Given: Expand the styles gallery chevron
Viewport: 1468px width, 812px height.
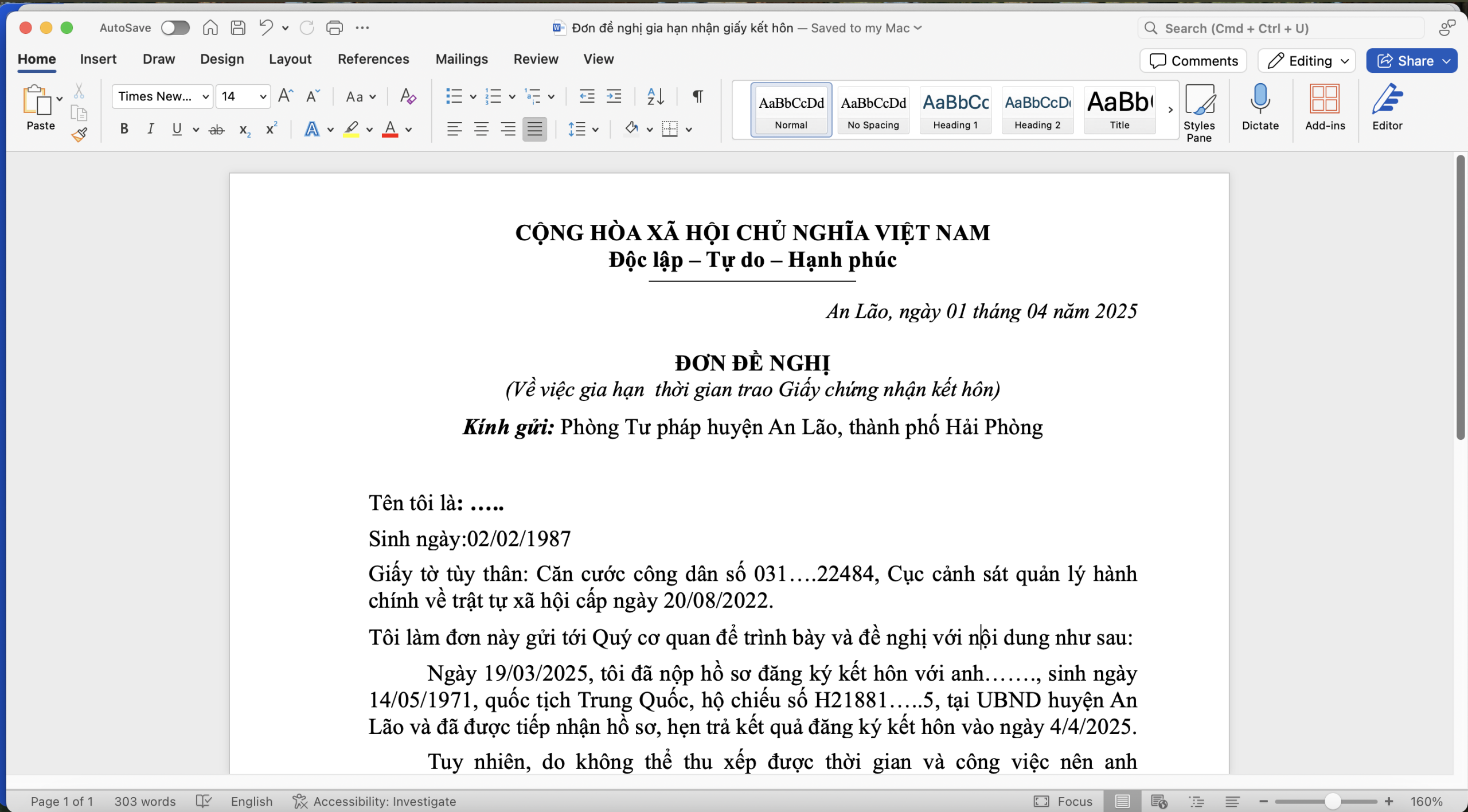Looking at the screenshot, I should 1170,109.
